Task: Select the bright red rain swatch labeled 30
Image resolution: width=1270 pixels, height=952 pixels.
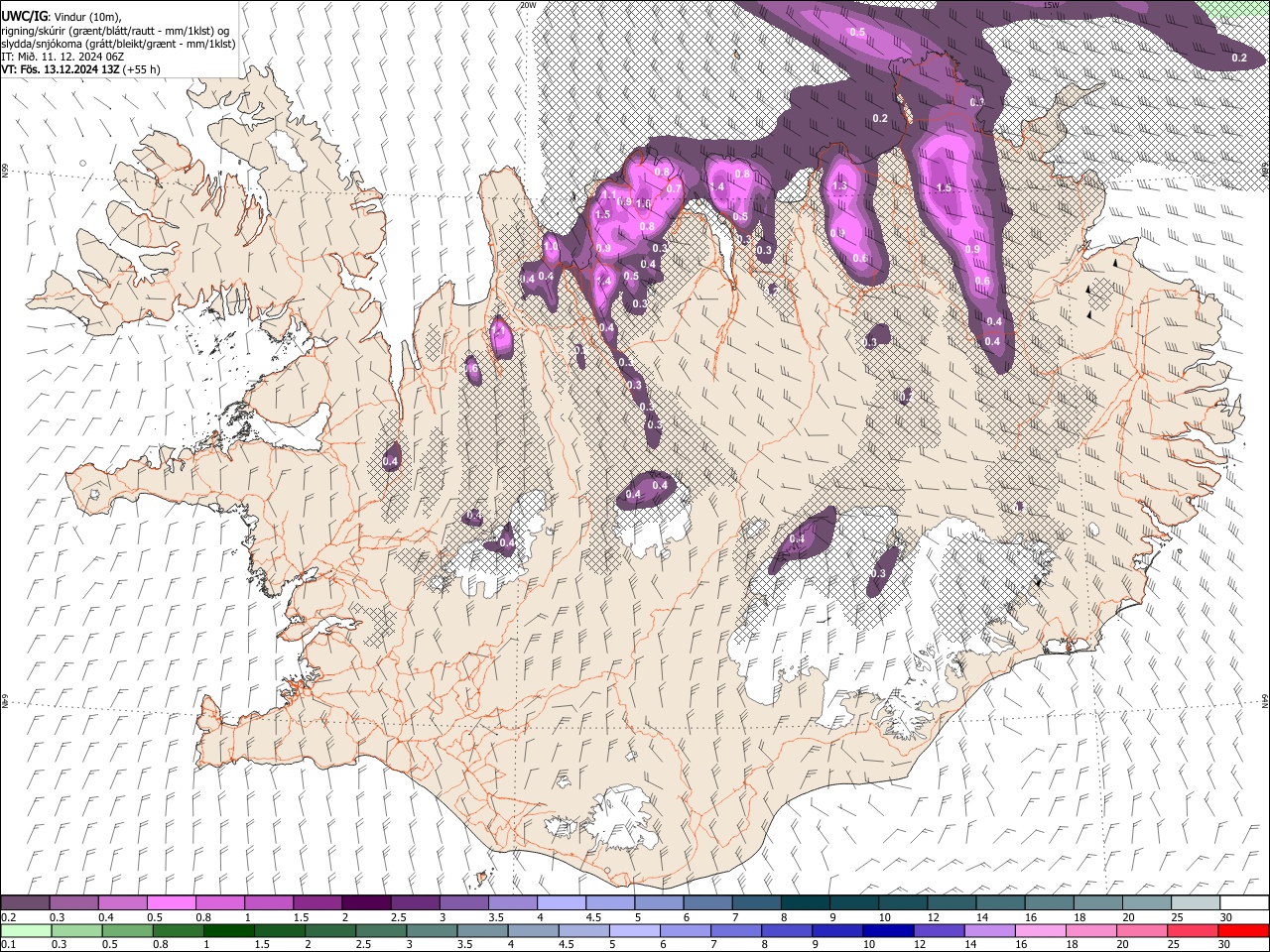Action: [x=1244, y=930]
